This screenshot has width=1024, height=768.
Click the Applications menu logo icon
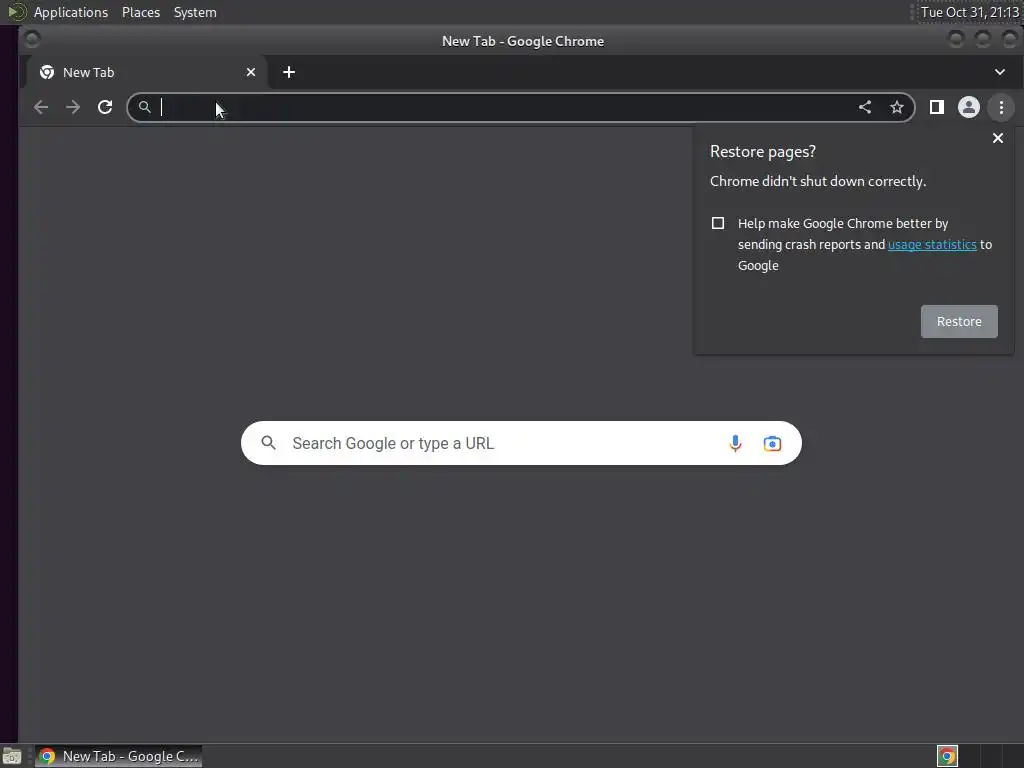[x=16, y=12]
